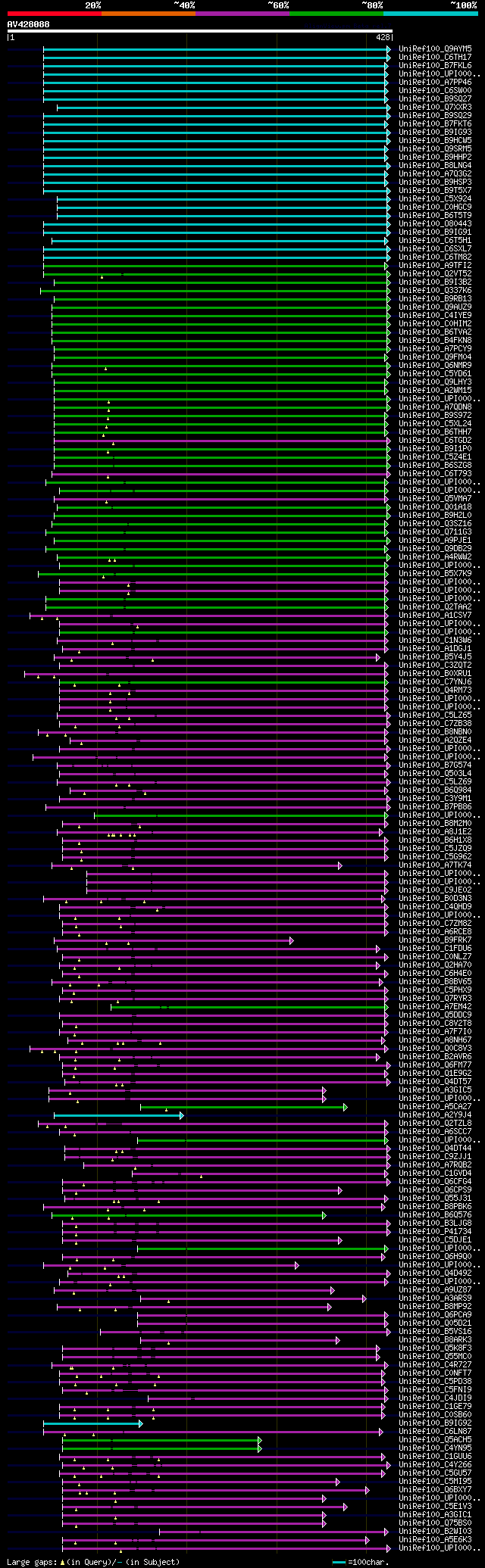Screen dimensions: 485x1568
Task: Open the UniRef100_A8J1E2 hit
Action: [x=435, y=831]
